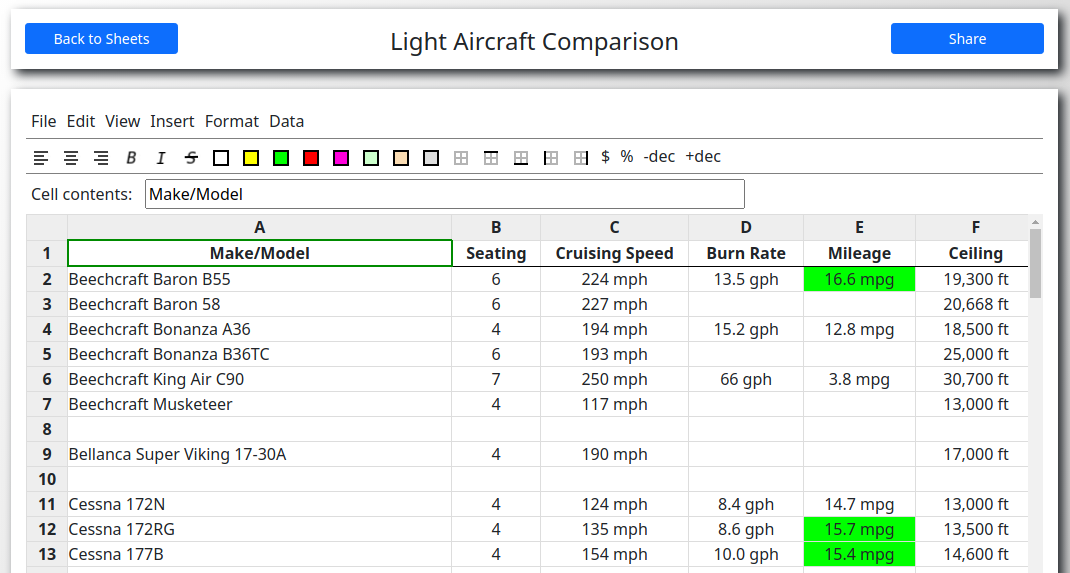Screen dimensions: 1070x573
Task: Select the Make/Model header cell
Action: click(259, 253)
